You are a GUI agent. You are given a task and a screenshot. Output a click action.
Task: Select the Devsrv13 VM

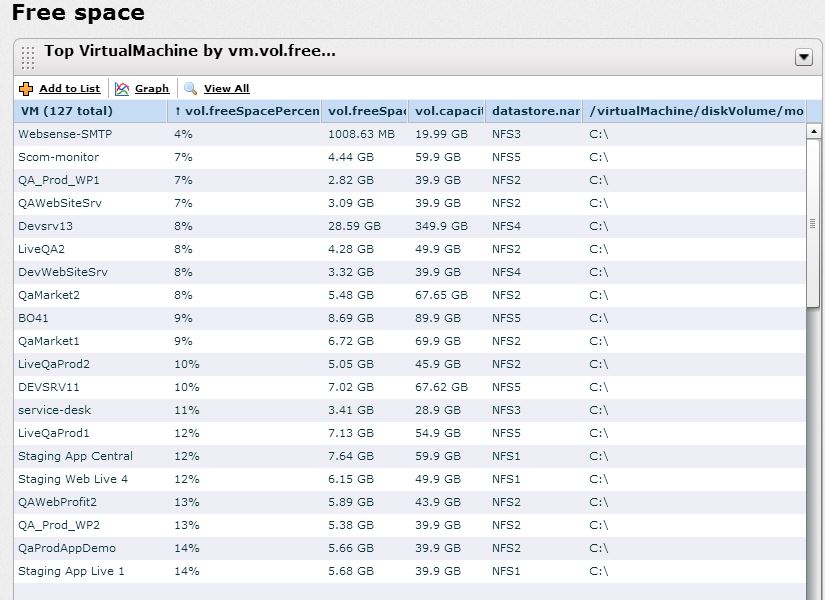coord(45,226)
